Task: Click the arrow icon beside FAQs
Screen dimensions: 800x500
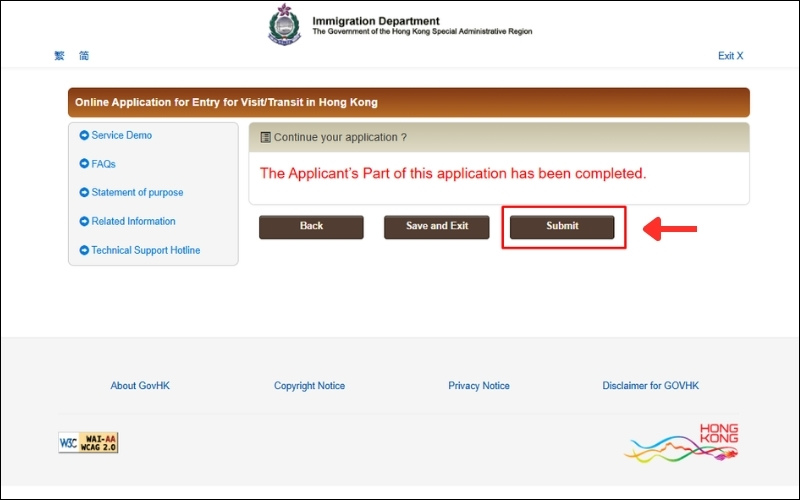Action: [84, 164]
